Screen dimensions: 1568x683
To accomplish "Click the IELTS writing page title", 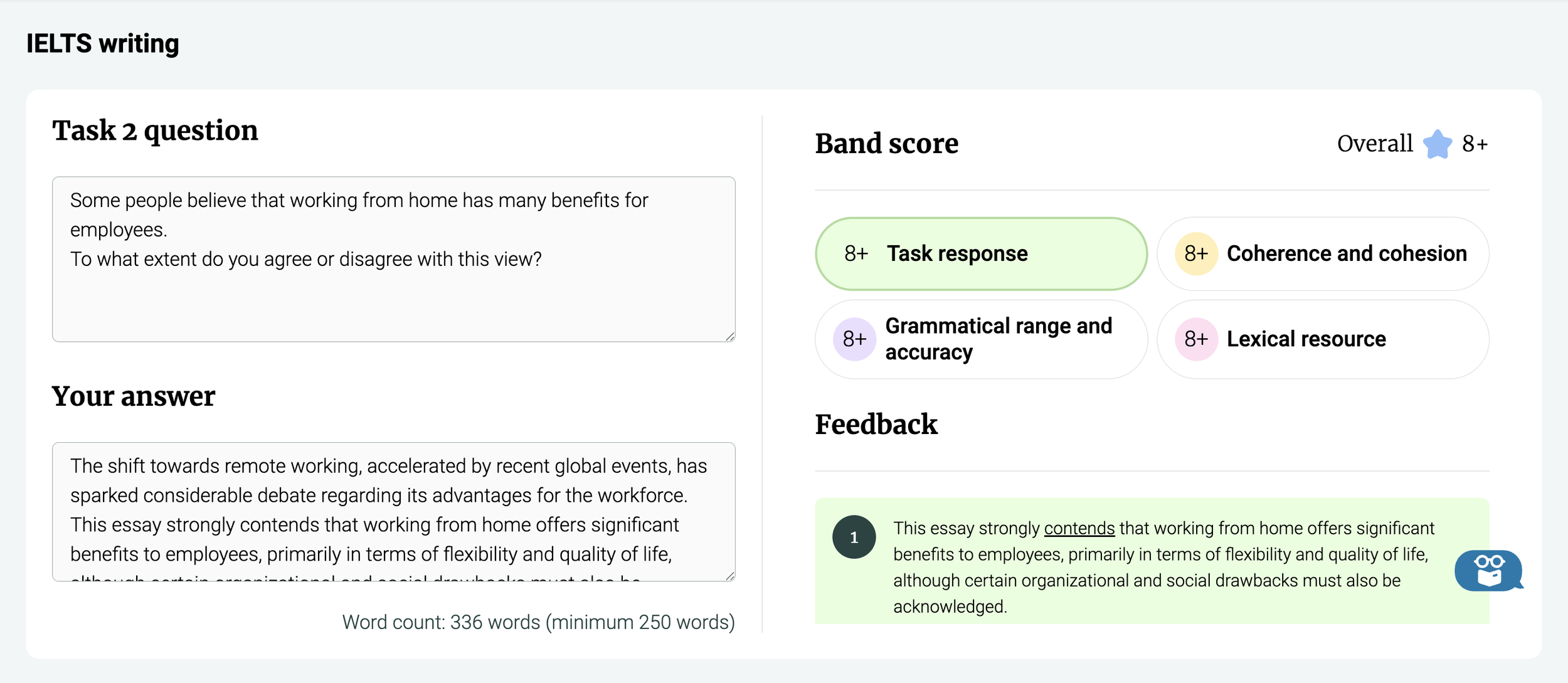I will coord(103,44).
